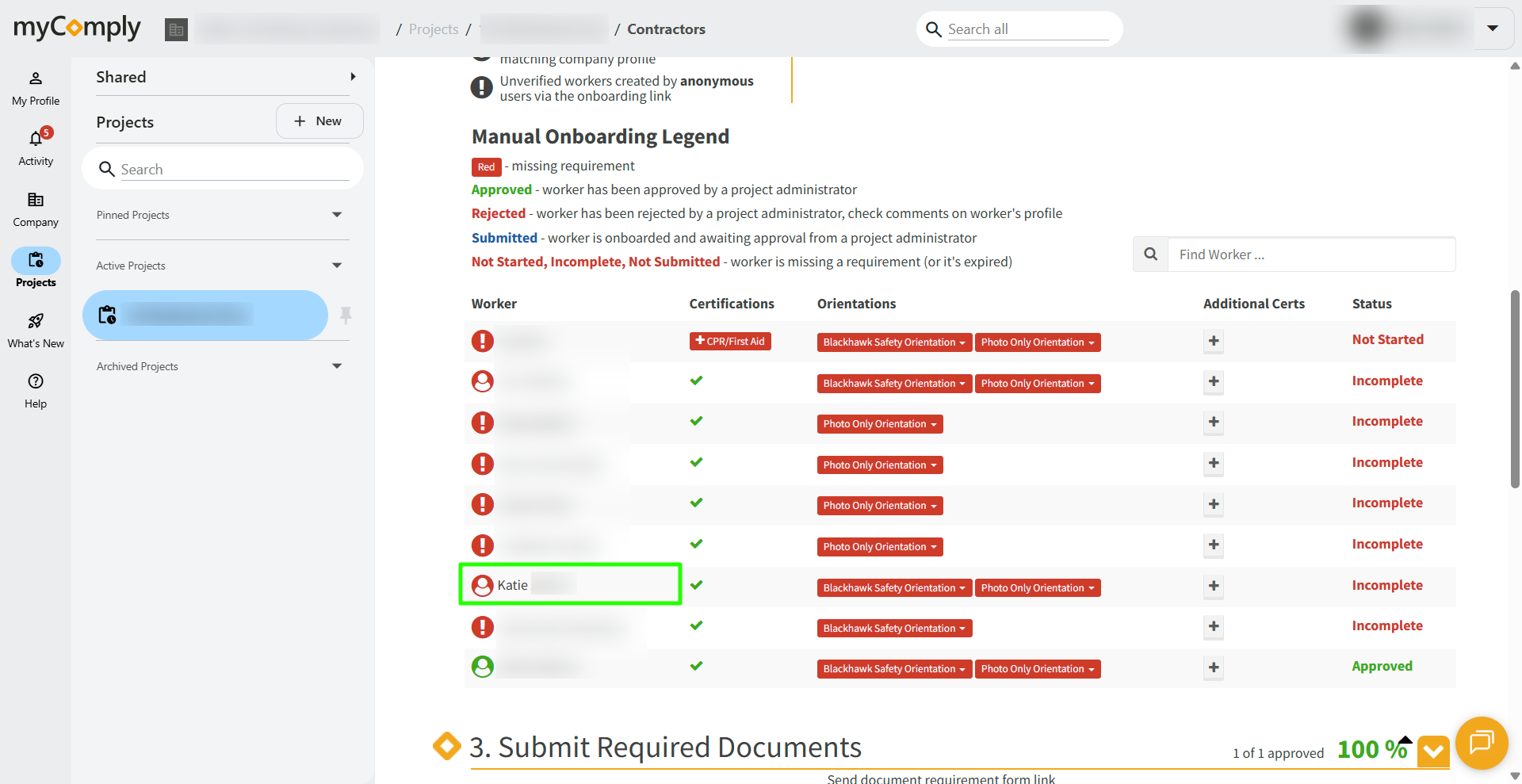Click Katie's worker name
1522x784 pixels.
click(512, 586)
